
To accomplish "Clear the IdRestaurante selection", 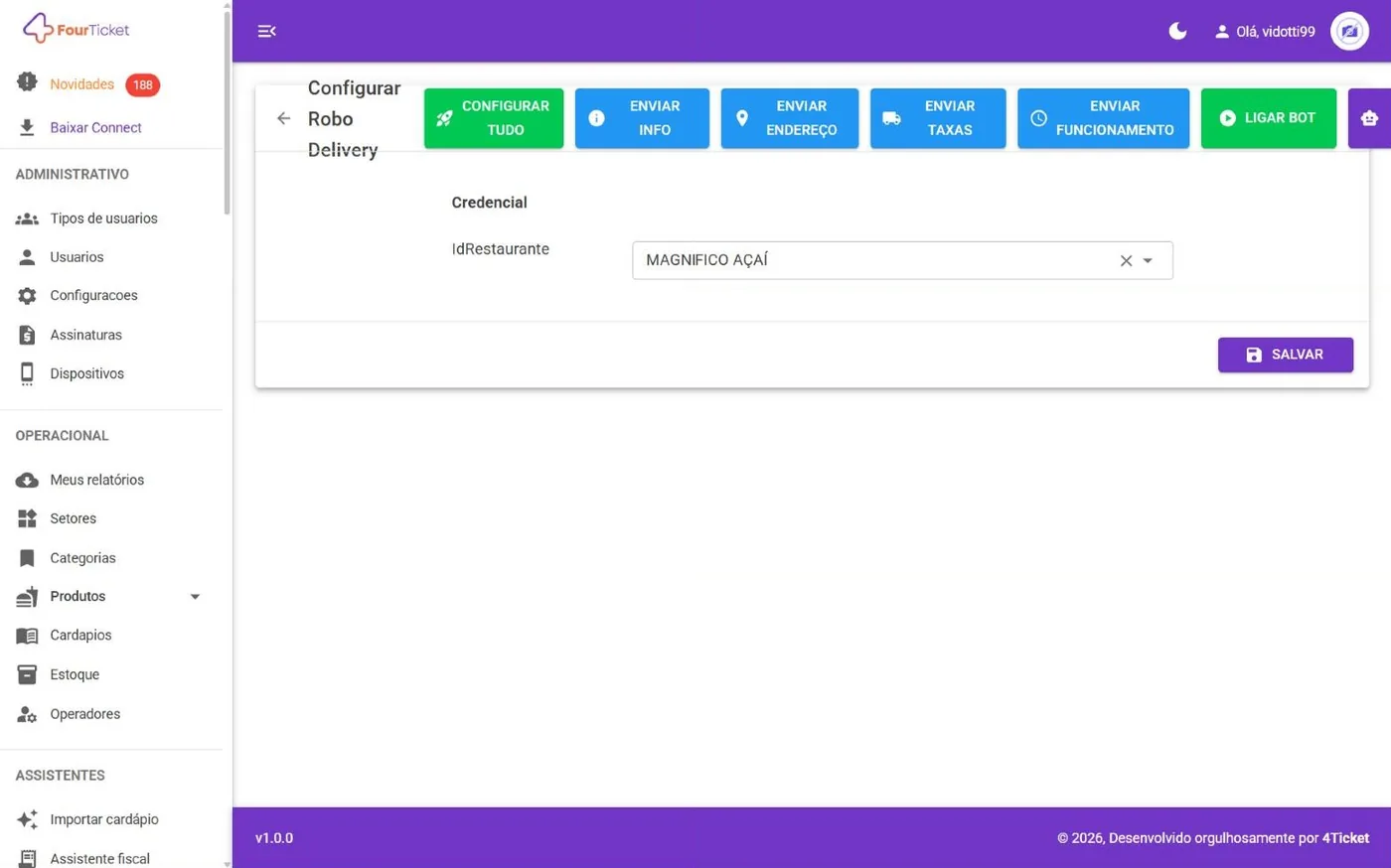I will tap(1126, 260).
